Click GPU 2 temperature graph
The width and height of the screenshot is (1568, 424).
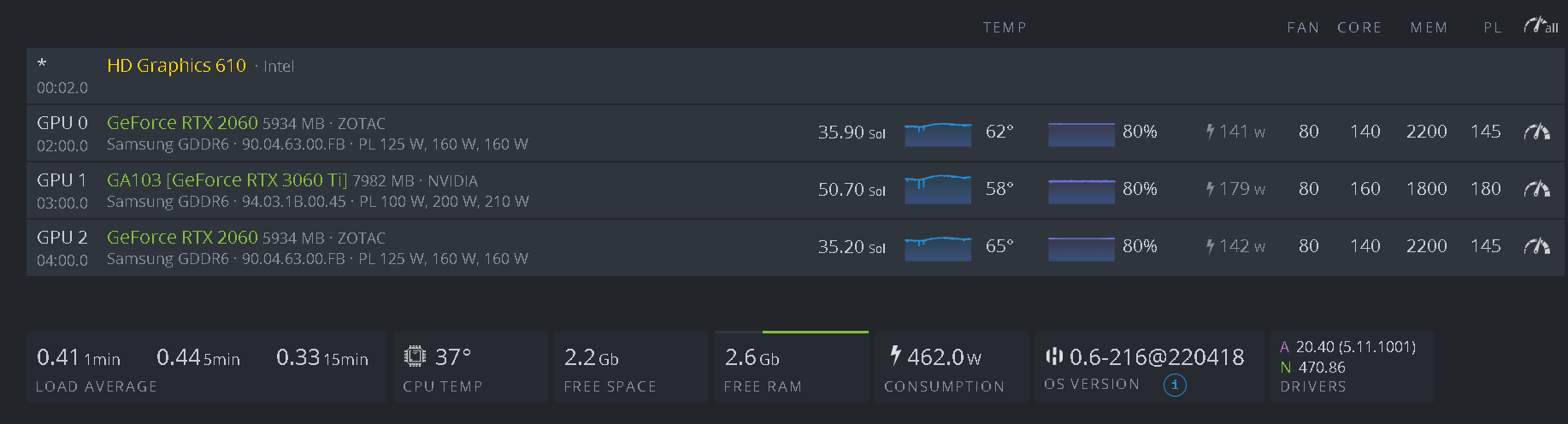(x=938, y=246)
